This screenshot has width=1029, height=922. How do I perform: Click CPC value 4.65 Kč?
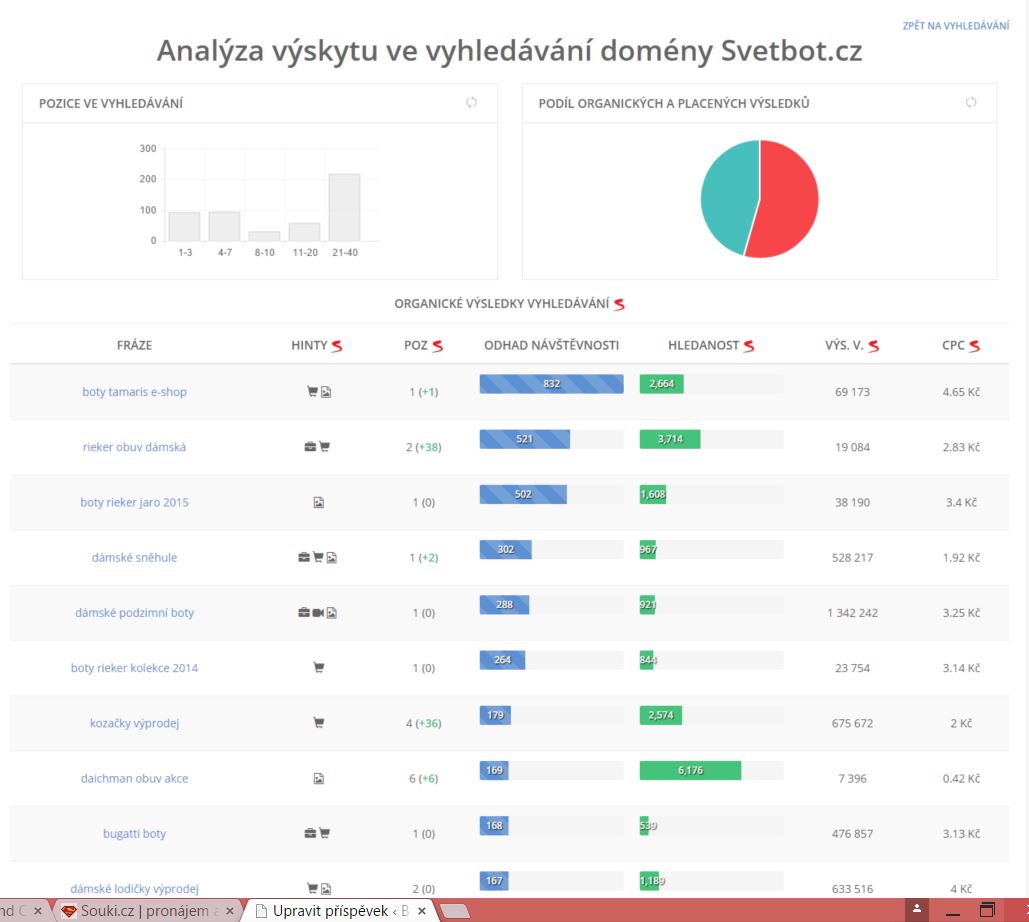tap(961, 392)
